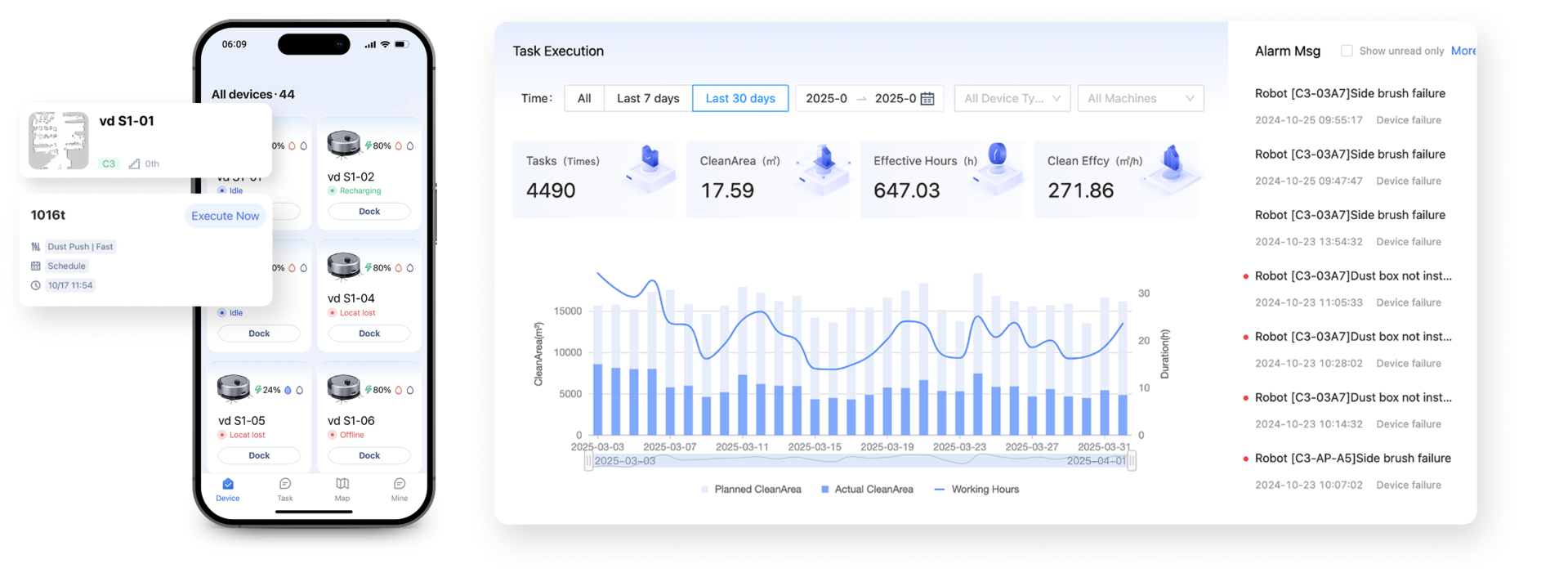Click the calendar icon in date range field
This screenshot has height=573, width=1568.
[x=927, y=98]
